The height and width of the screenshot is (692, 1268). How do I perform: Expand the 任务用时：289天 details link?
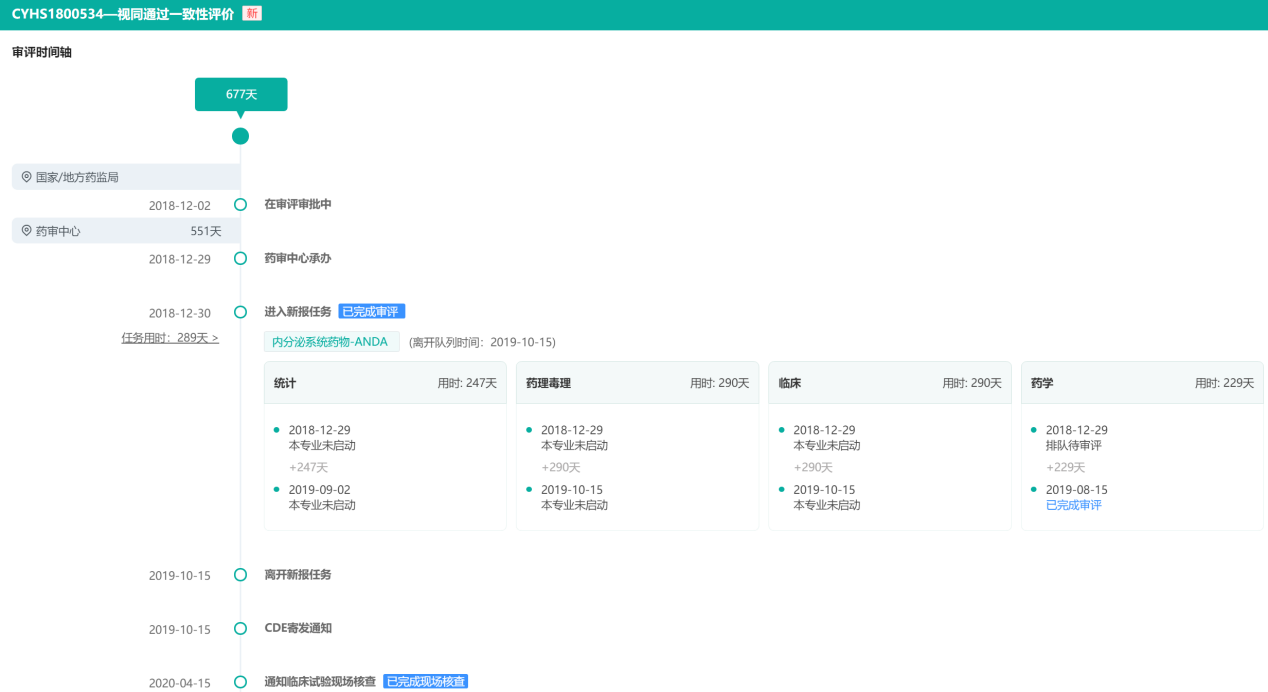tap(170, 338)
